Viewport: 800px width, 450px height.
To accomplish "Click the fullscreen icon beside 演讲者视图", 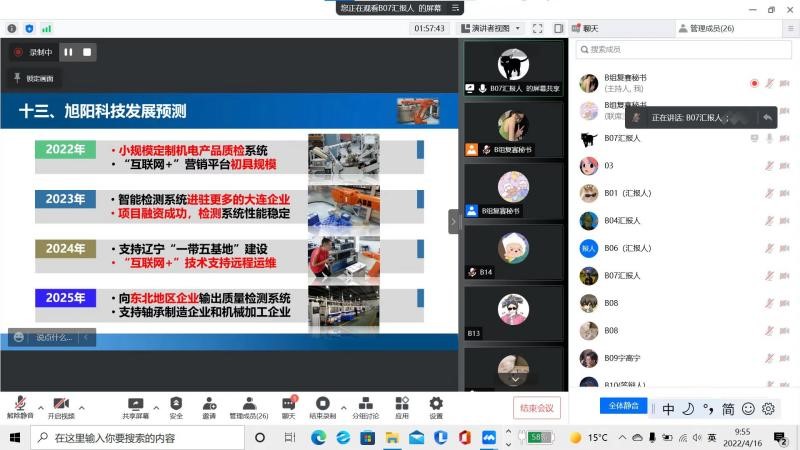I will point(538,29).
